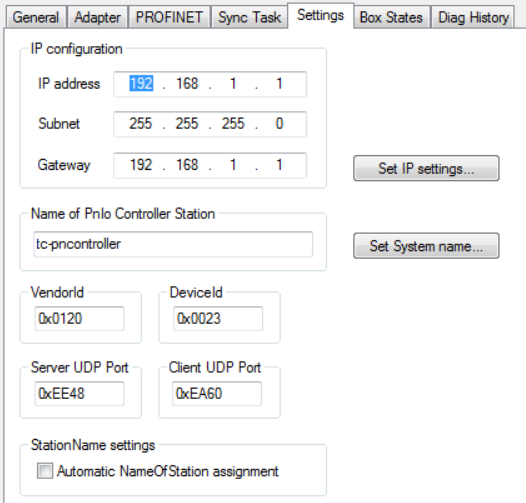Show the Diag History tab
This screenshot has width=526, height=503.
pos(473,17)
